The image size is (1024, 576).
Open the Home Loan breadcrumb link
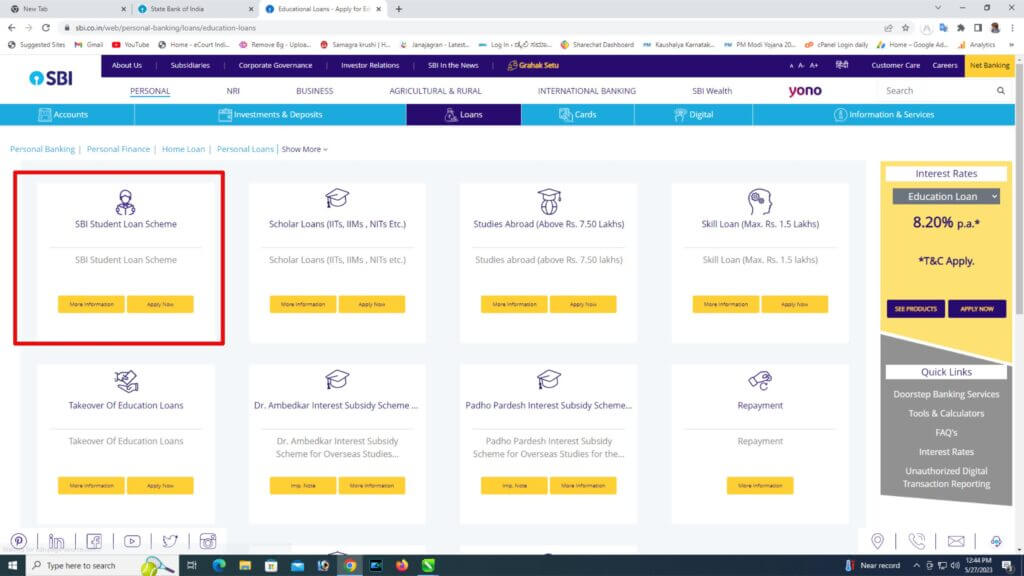[x=183, y=150]
